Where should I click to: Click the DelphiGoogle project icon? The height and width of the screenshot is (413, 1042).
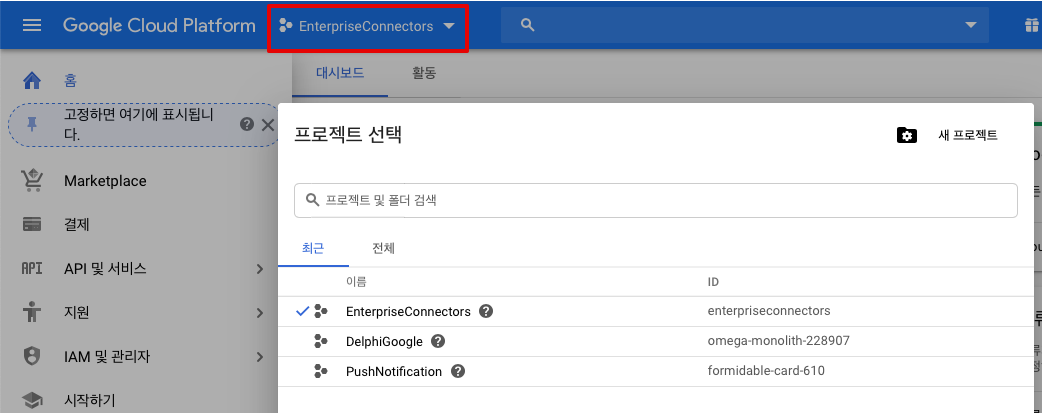coord(321,342)
